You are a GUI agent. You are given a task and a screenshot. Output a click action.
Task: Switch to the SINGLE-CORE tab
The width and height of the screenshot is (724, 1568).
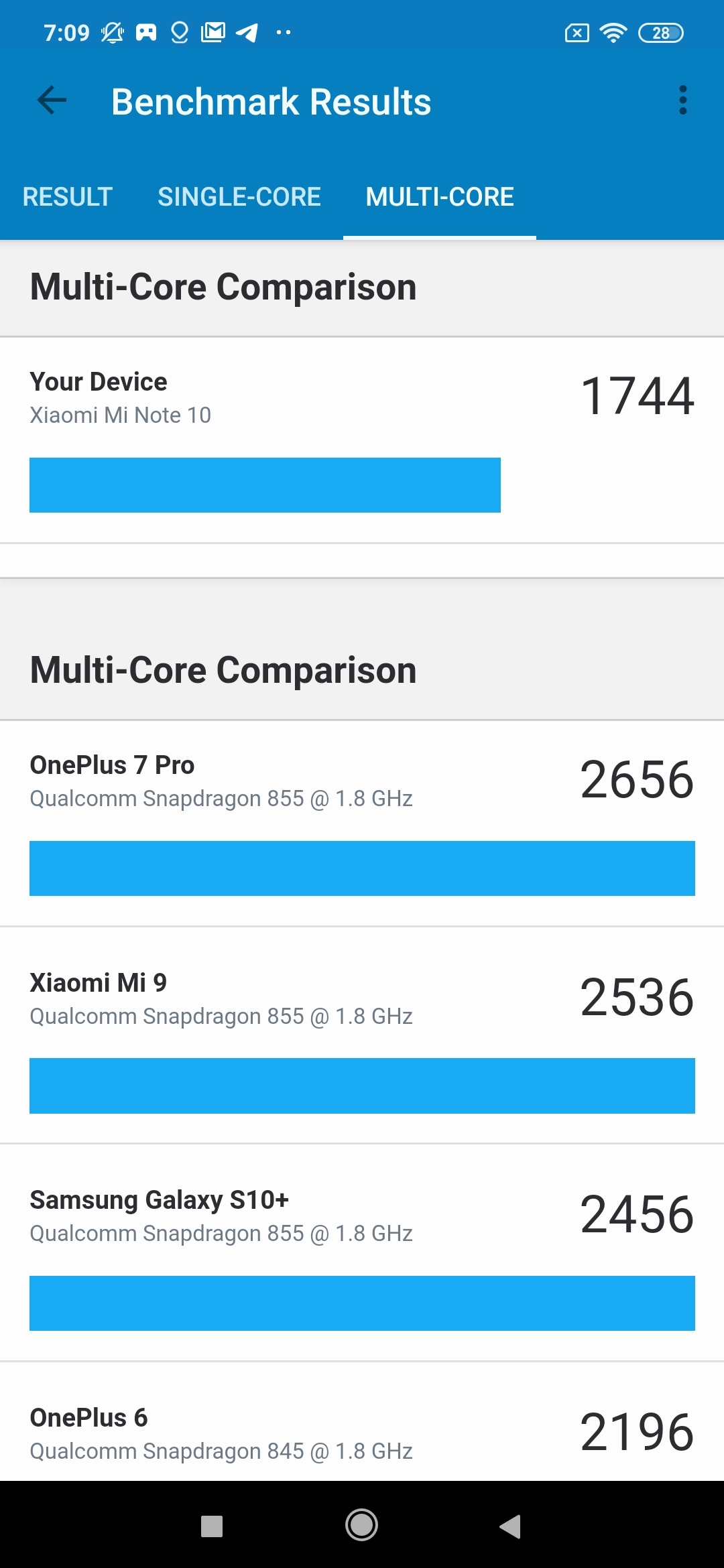point(239,197)
